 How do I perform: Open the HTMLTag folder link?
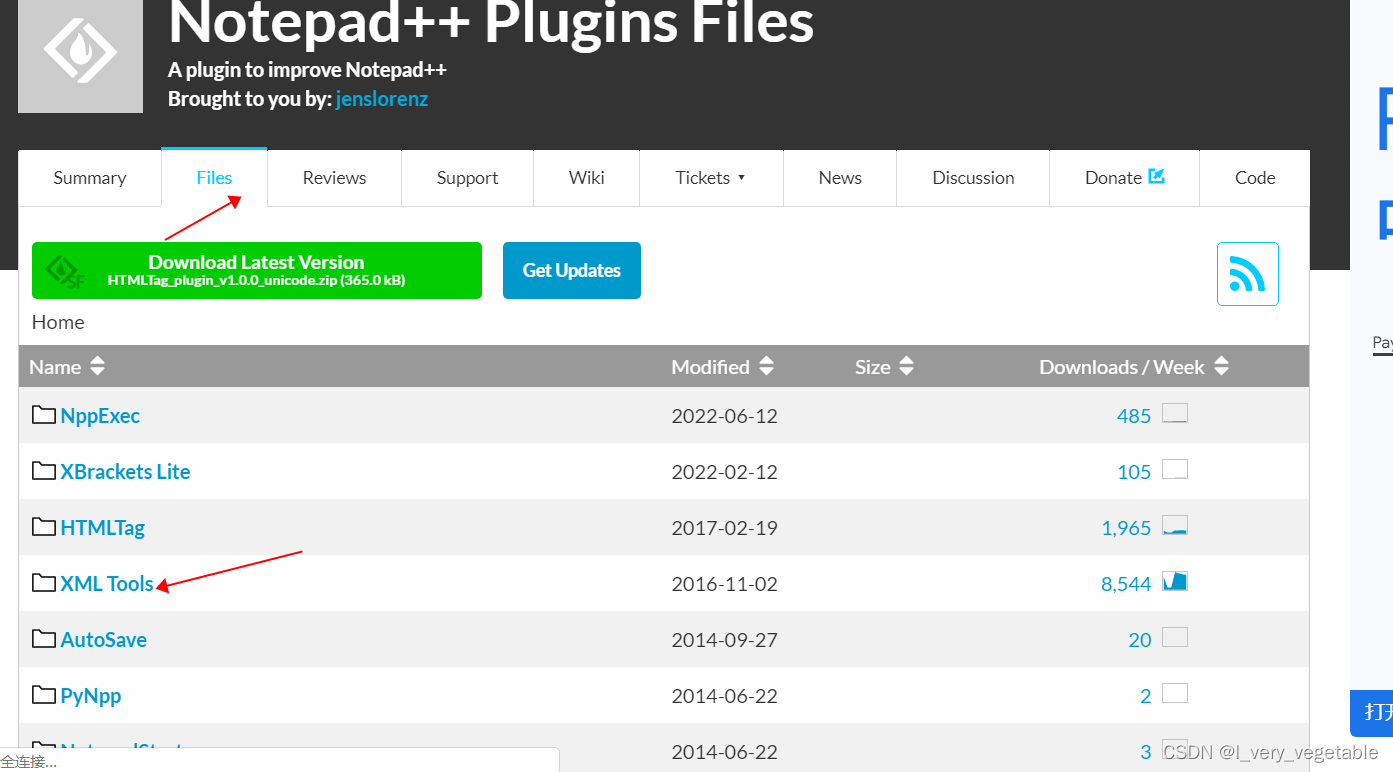tap(102, 528)
